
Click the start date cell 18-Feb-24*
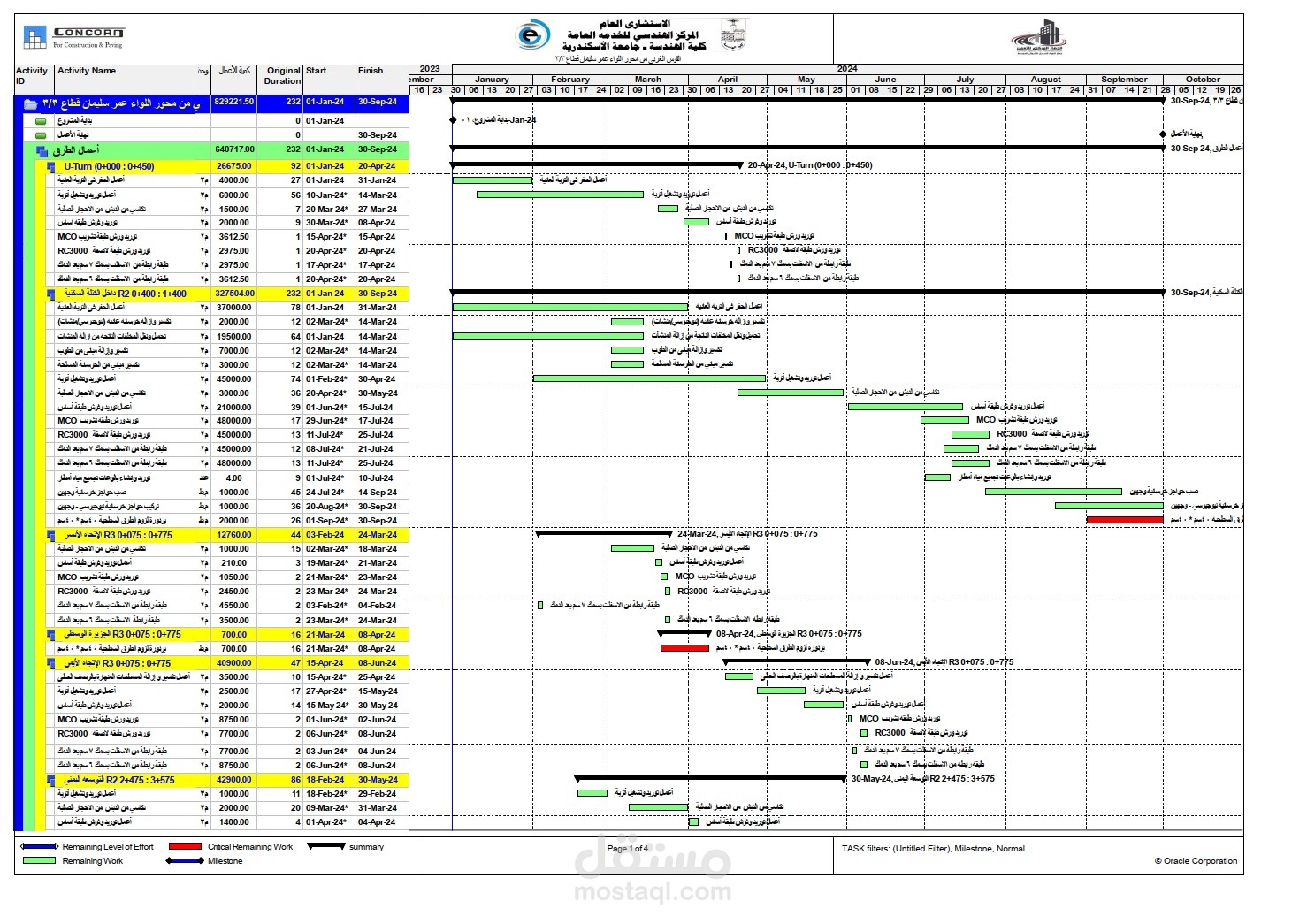pyautogui.click(x=327, y=794)
